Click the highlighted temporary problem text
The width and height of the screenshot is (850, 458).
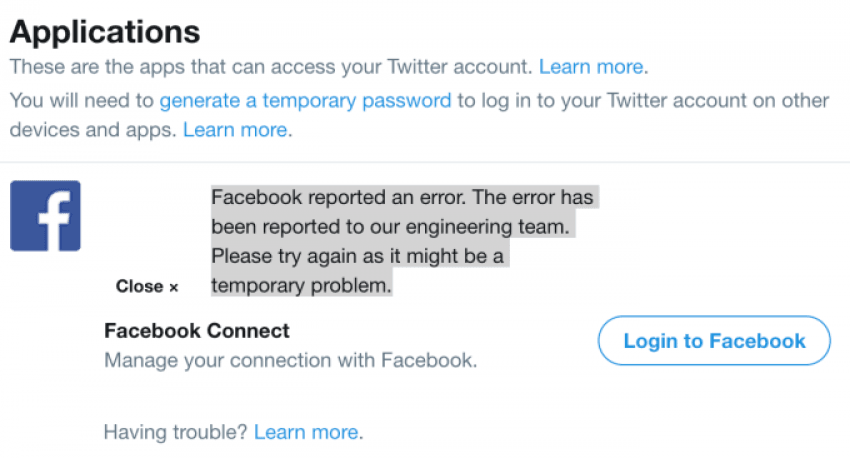(x=301, y=285)
